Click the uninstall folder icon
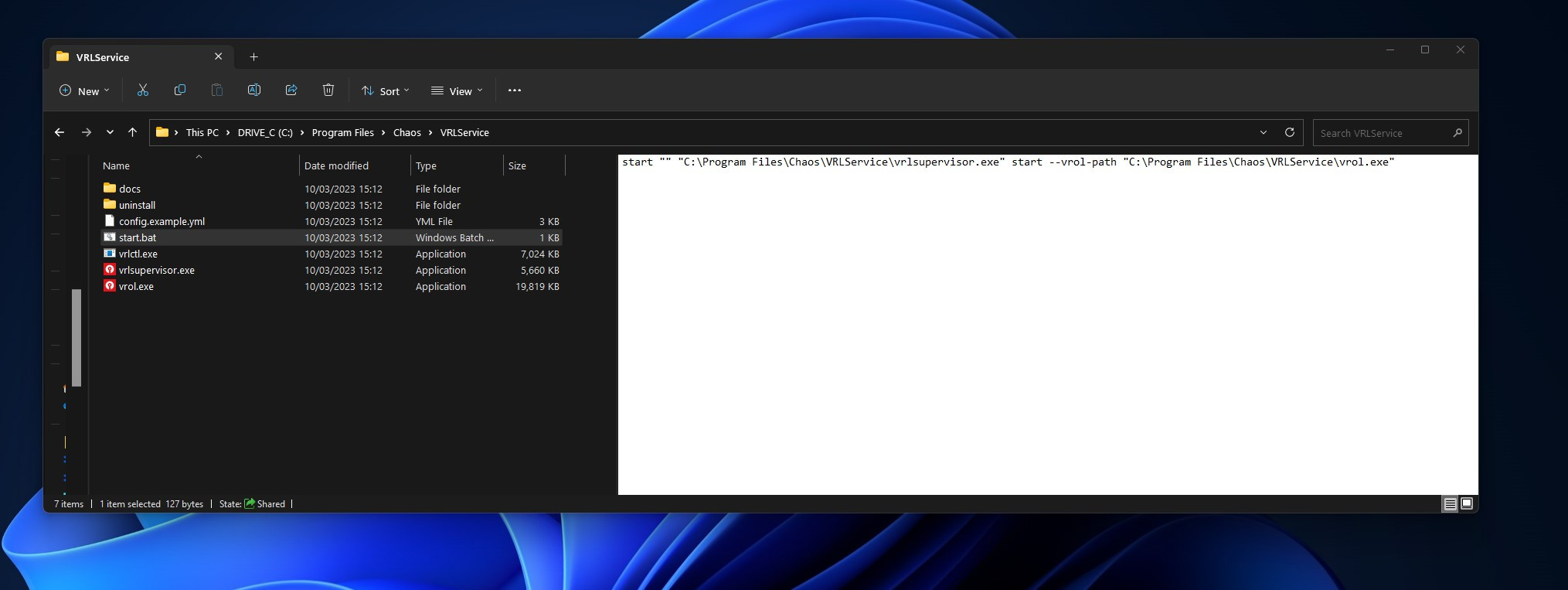This screenshot has height=590, width=1568. [x=110, y=204]
